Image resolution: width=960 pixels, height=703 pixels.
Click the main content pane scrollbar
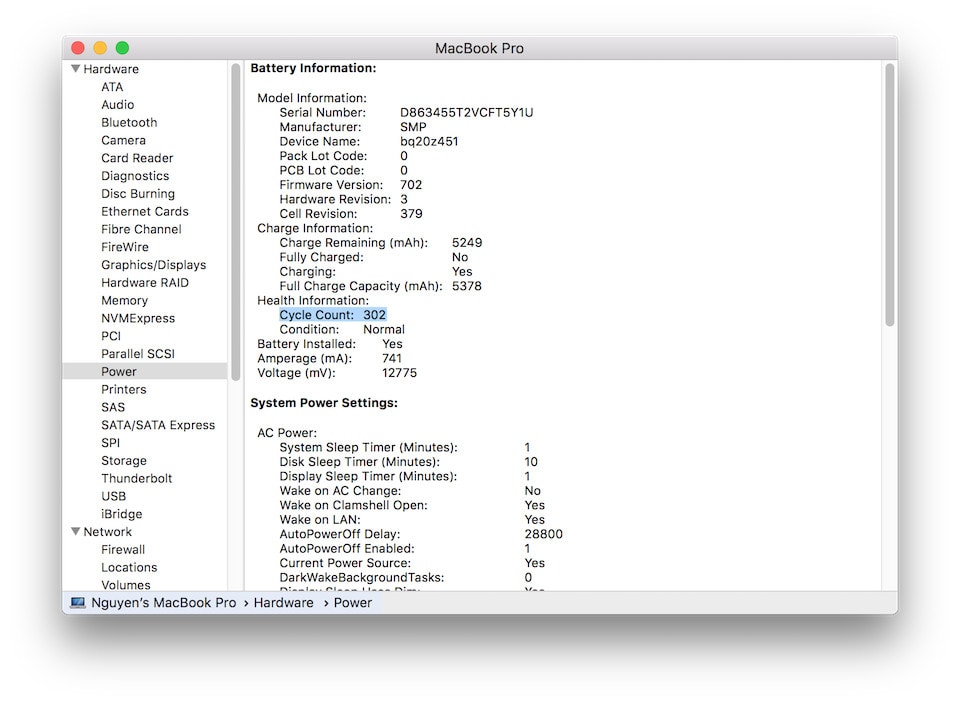click(x=889, y=195)
